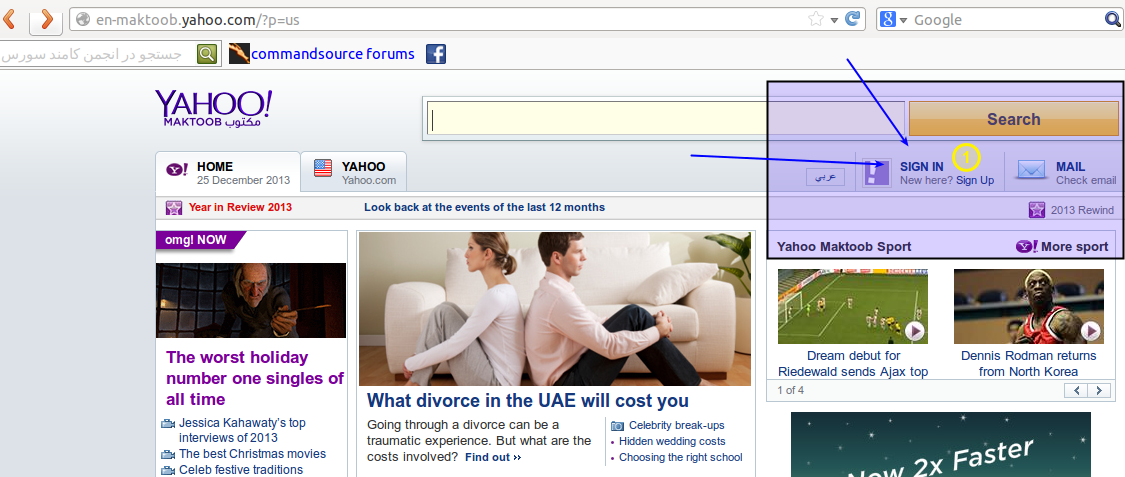The image size is (1125, 477).
Task: Open the address bar history dropdown arrow
Action: (834, 20)
